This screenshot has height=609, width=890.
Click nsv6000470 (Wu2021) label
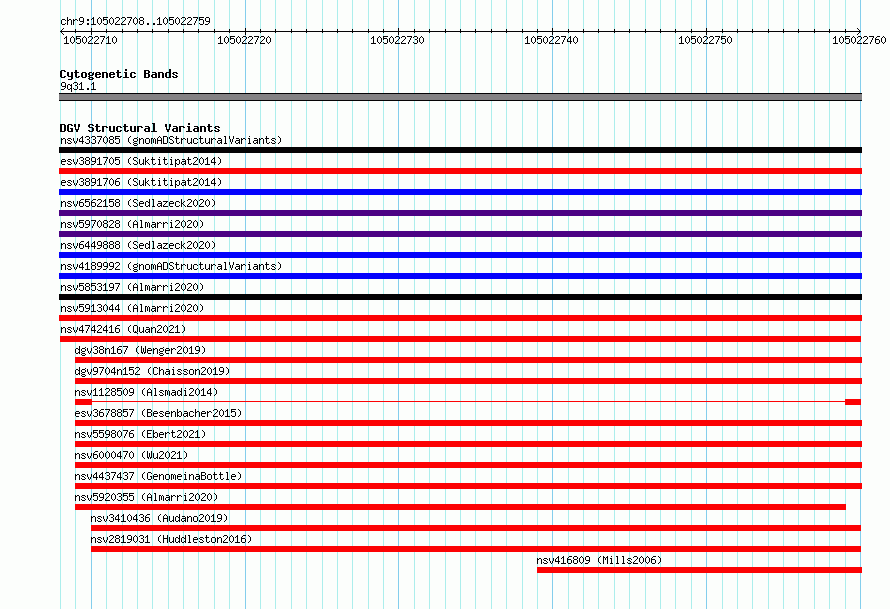(131, 455)
